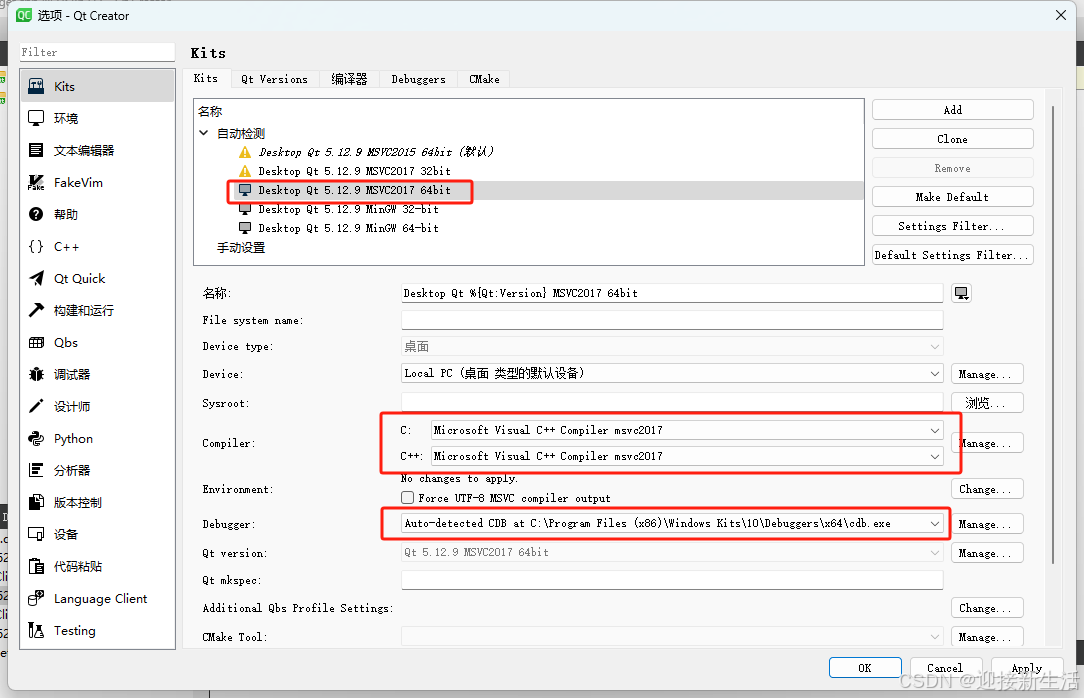Open the Device type dropdown showing 桌面

pos(670,345)
